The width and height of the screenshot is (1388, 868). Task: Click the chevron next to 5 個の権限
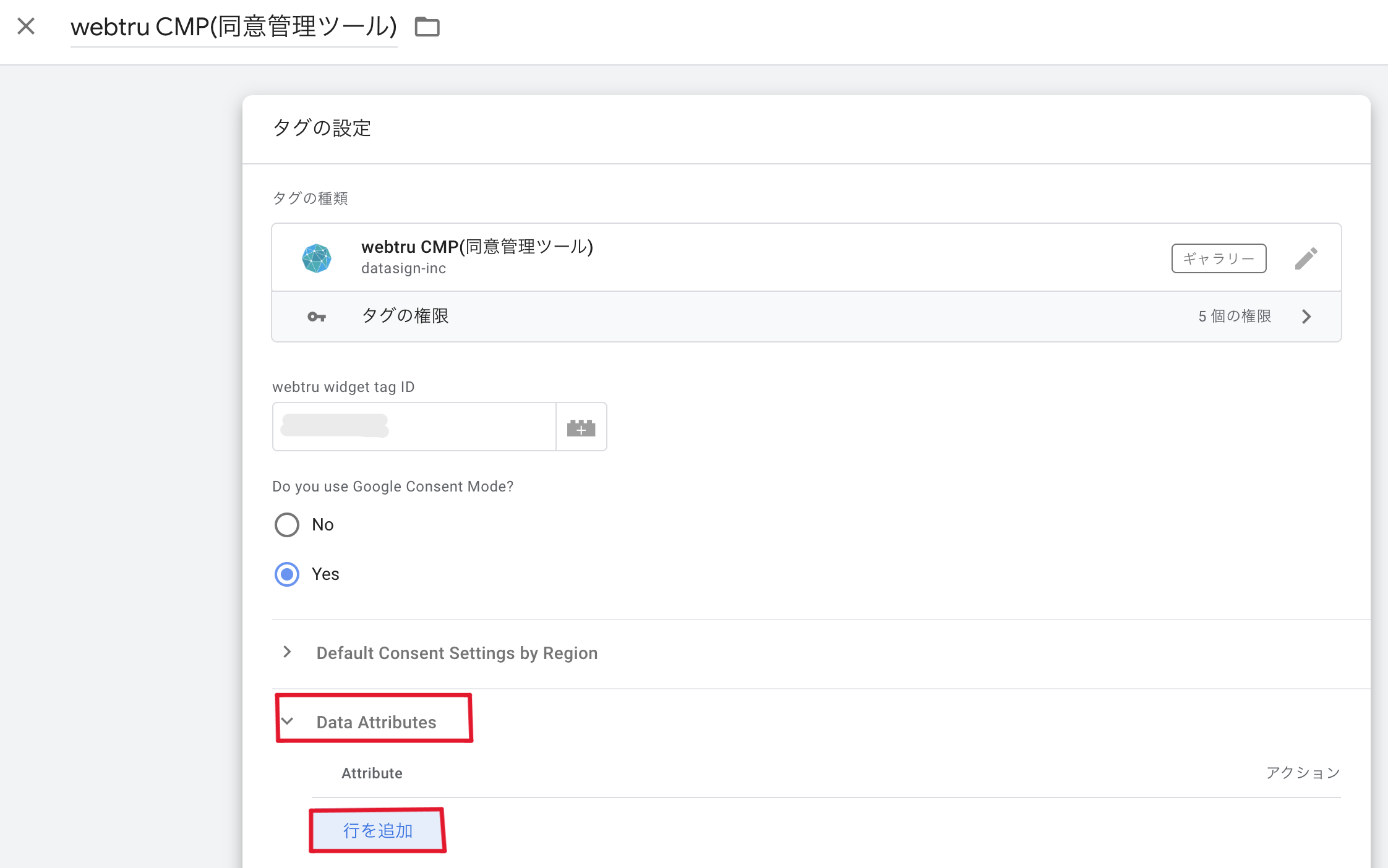(1306, 317)
